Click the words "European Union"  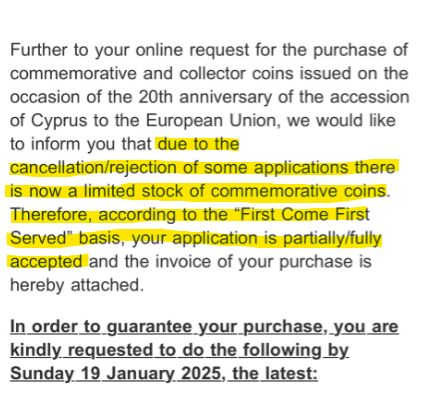[211, 121]
